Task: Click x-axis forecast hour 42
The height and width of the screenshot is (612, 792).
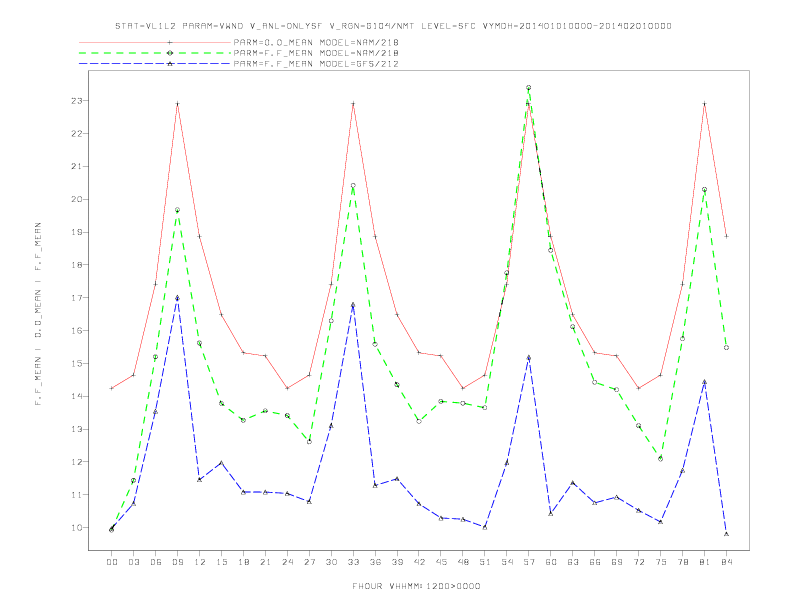Action: (419, 562)
